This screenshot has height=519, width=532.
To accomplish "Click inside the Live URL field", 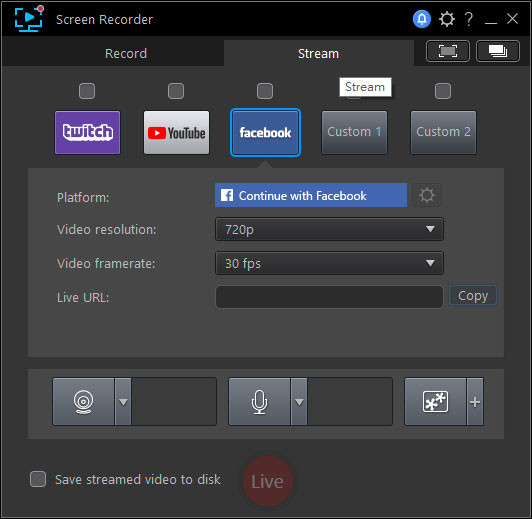I will pyautogui.click(x=329, y=297).
